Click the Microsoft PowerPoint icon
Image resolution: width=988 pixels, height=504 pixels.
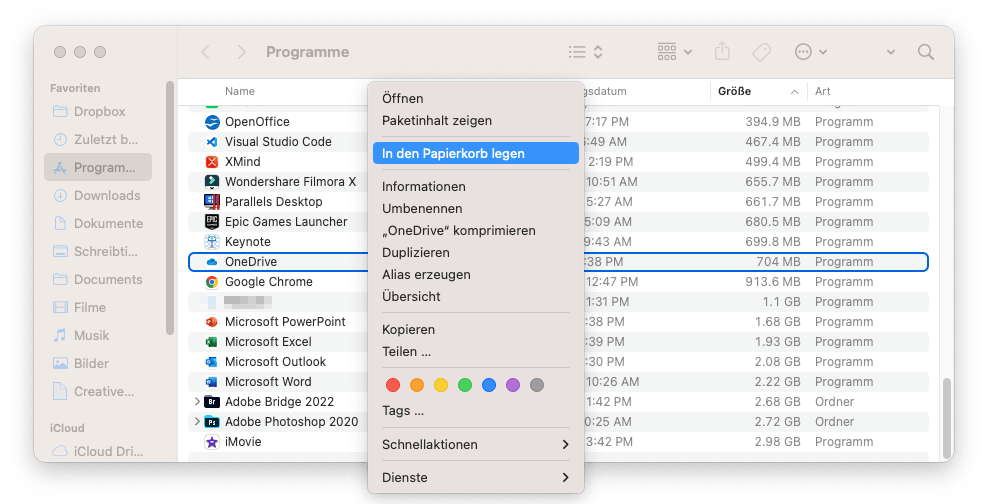pyautogui.click(x=212, y=322)
